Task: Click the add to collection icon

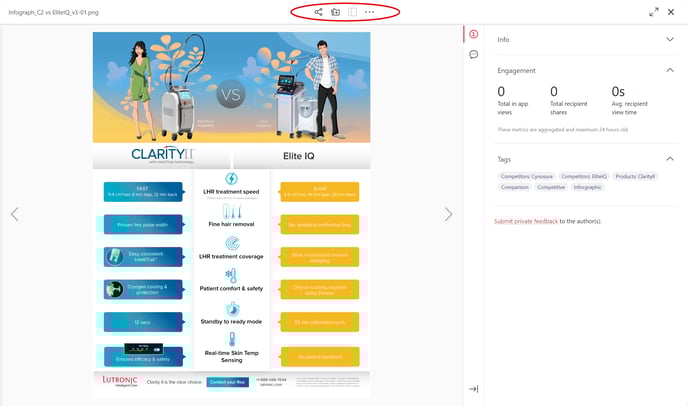Action: [x=336, y=12]
